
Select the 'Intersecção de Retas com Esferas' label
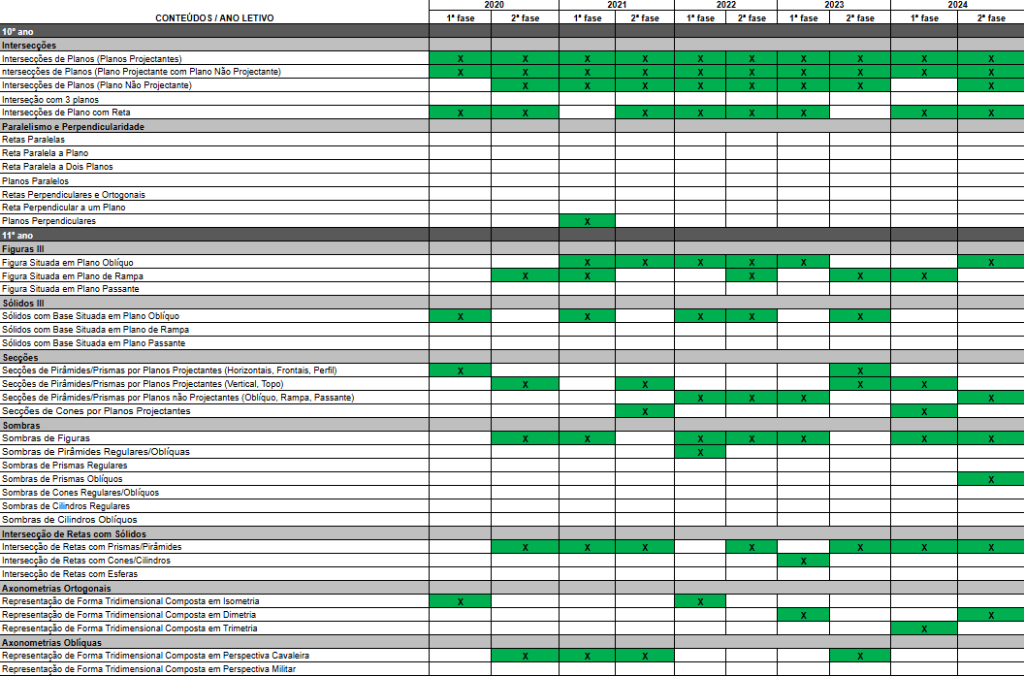pyautogui.click(x=69, y=574)
